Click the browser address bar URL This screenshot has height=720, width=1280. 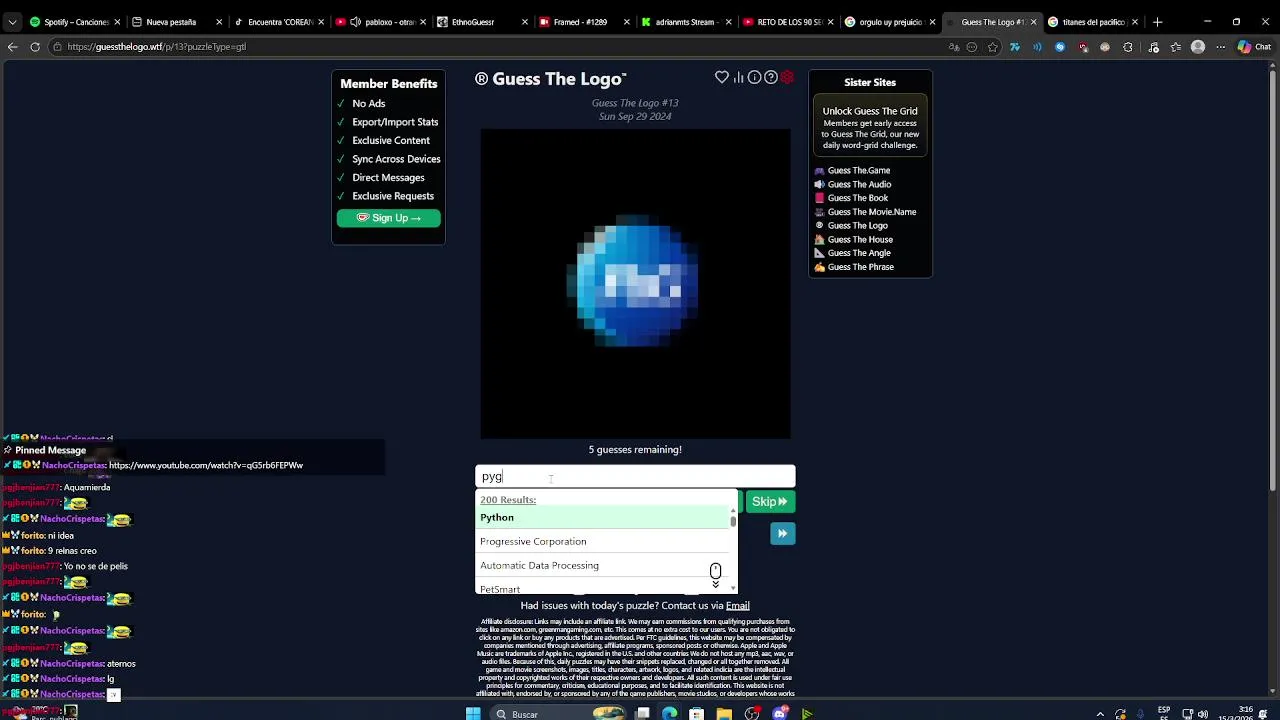157,47
